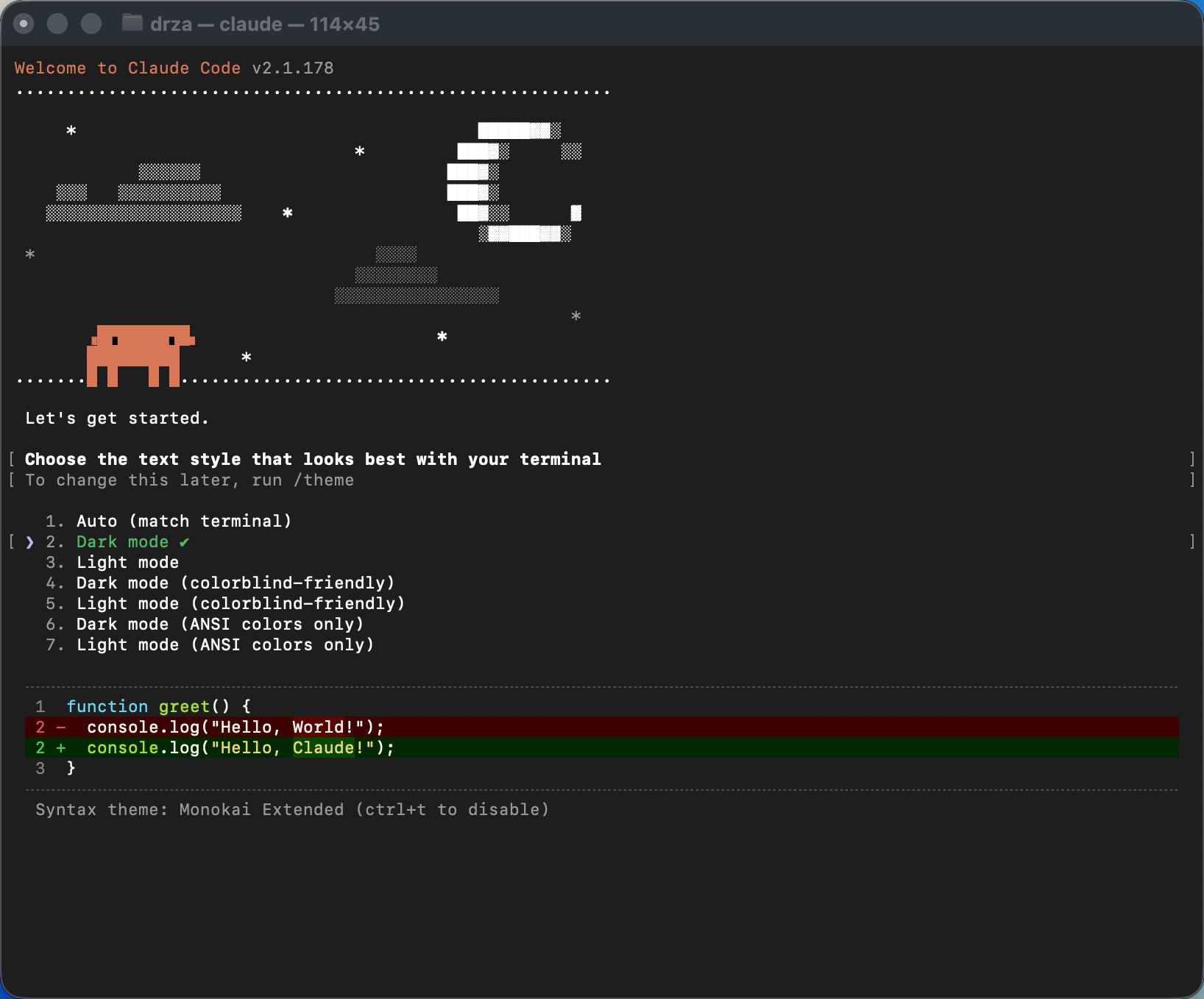Pick "Light mode (ANSI colors only)"
The image size is (1204, 999).
210,645
